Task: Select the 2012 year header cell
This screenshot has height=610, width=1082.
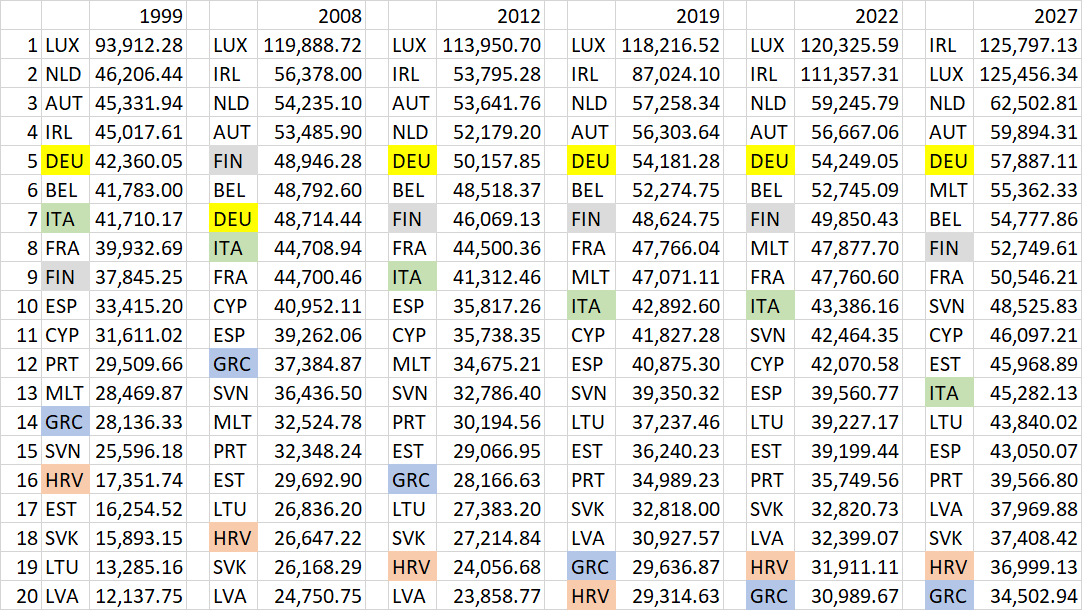Action: pyautogui.click(x=491, y=15)
